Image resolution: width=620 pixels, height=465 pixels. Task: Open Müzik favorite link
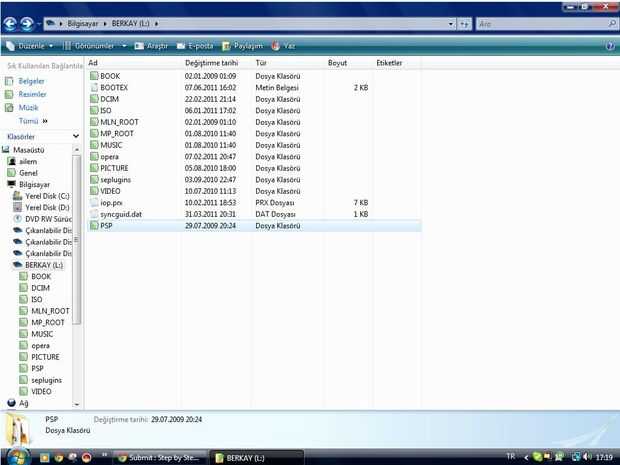(28, 108)
